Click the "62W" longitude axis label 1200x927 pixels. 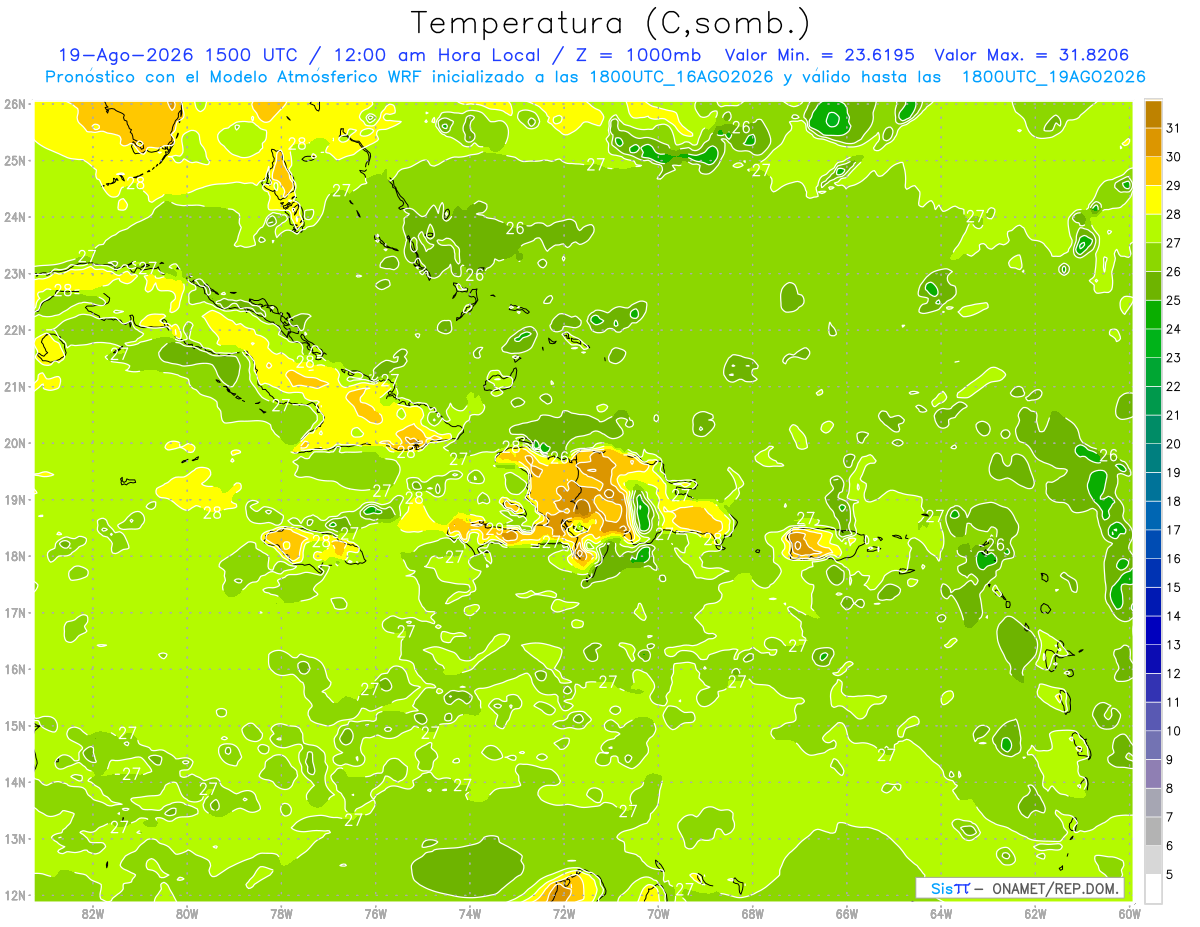coord(1035,913)
